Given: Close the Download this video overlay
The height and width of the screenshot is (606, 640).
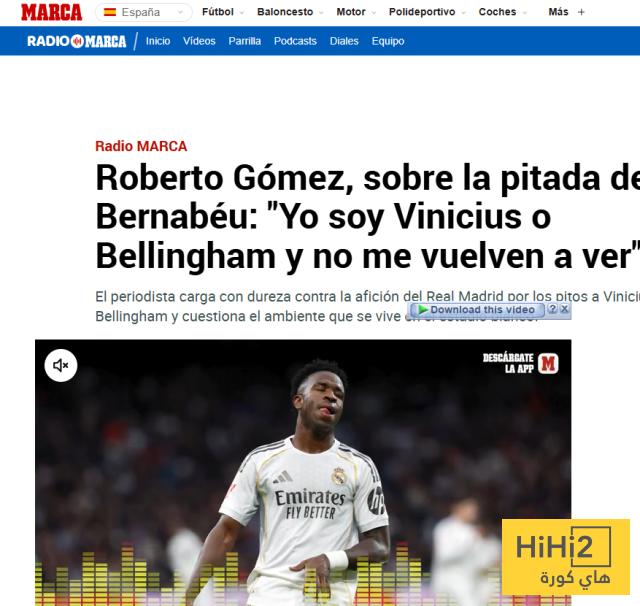Looking at the screenshot, I should 564,309.
